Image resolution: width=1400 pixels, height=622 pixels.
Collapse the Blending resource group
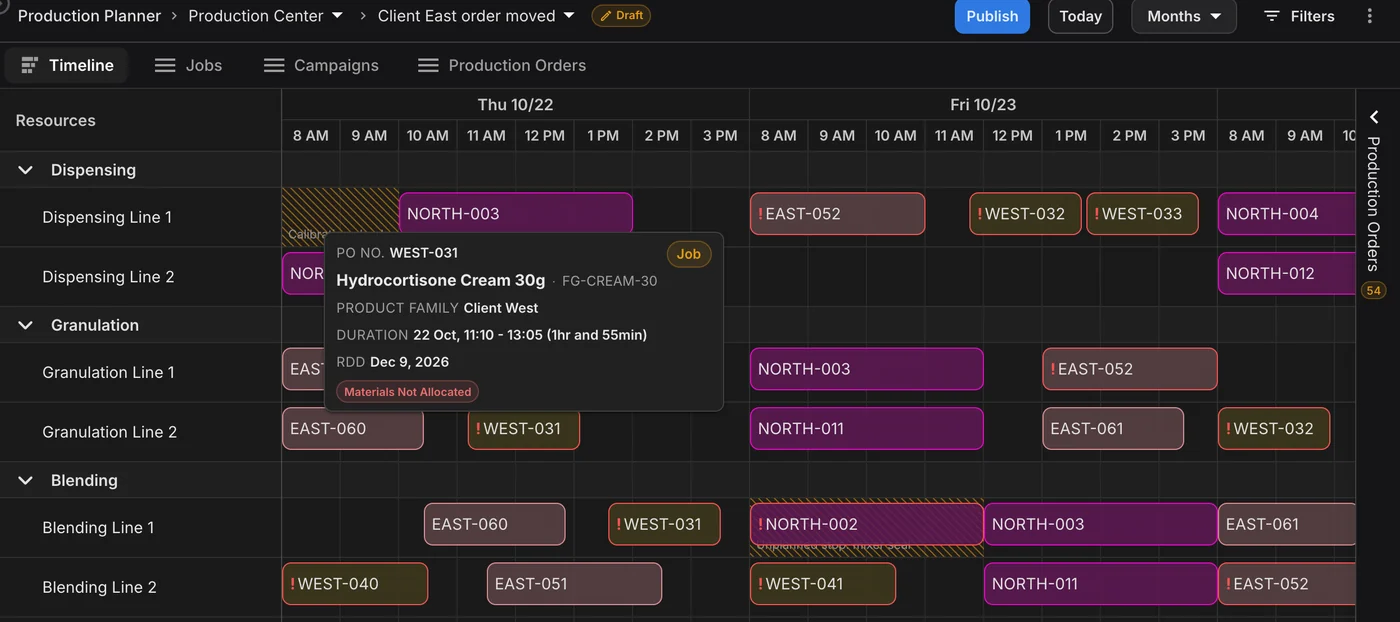pyautogui.click(x=26, y=480)
